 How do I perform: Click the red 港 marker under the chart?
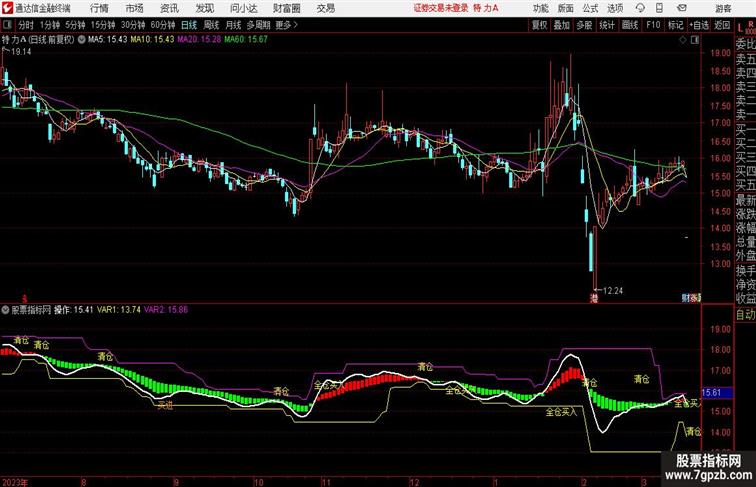[594, 298]
